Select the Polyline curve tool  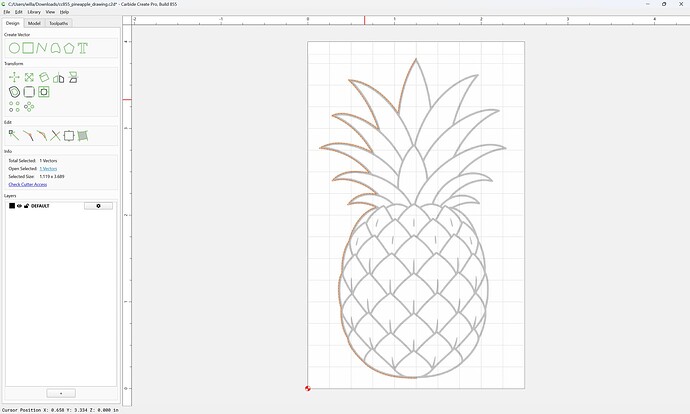(x=42, y=48)
